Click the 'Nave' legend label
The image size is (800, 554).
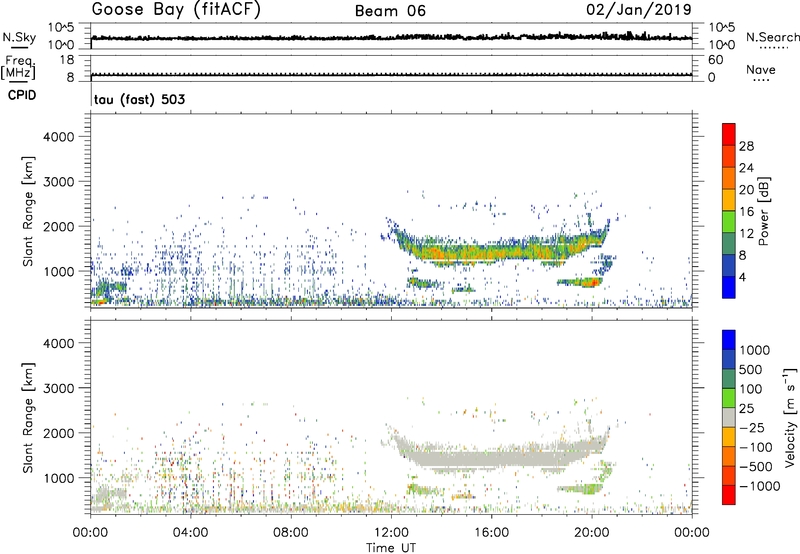click(761, 69)
